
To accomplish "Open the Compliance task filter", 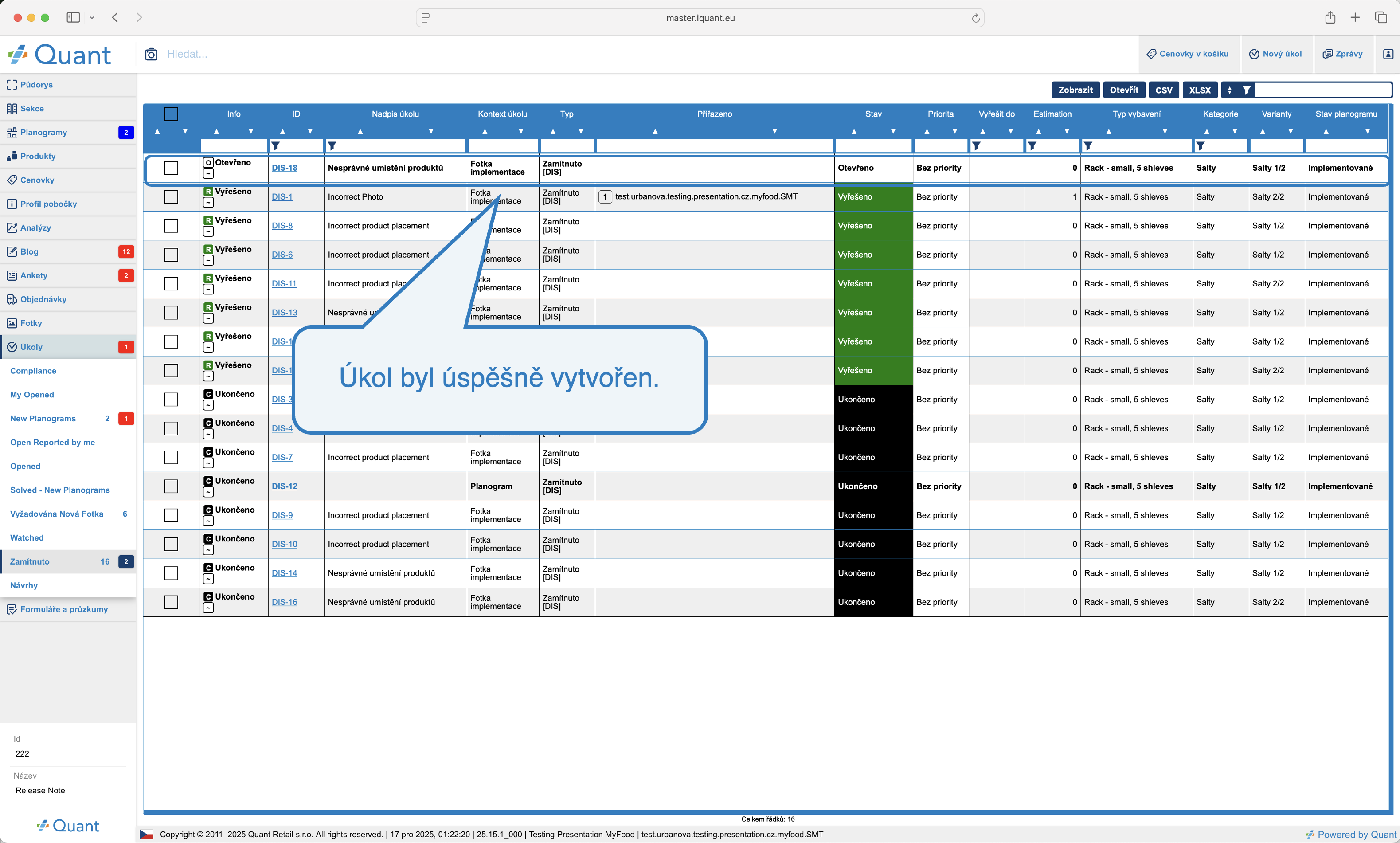I will click(x=68, y=371).
